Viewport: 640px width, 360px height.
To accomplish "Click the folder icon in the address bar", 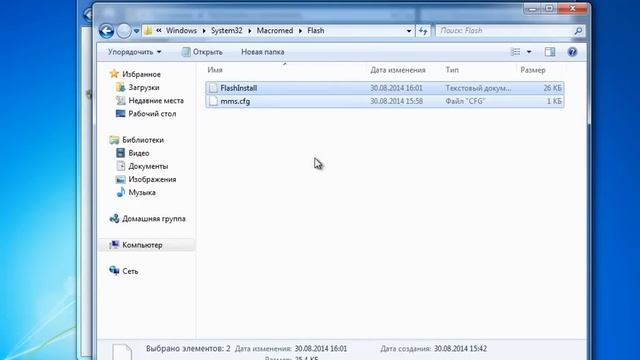I will pyautogui.click(x=148, y=31).
